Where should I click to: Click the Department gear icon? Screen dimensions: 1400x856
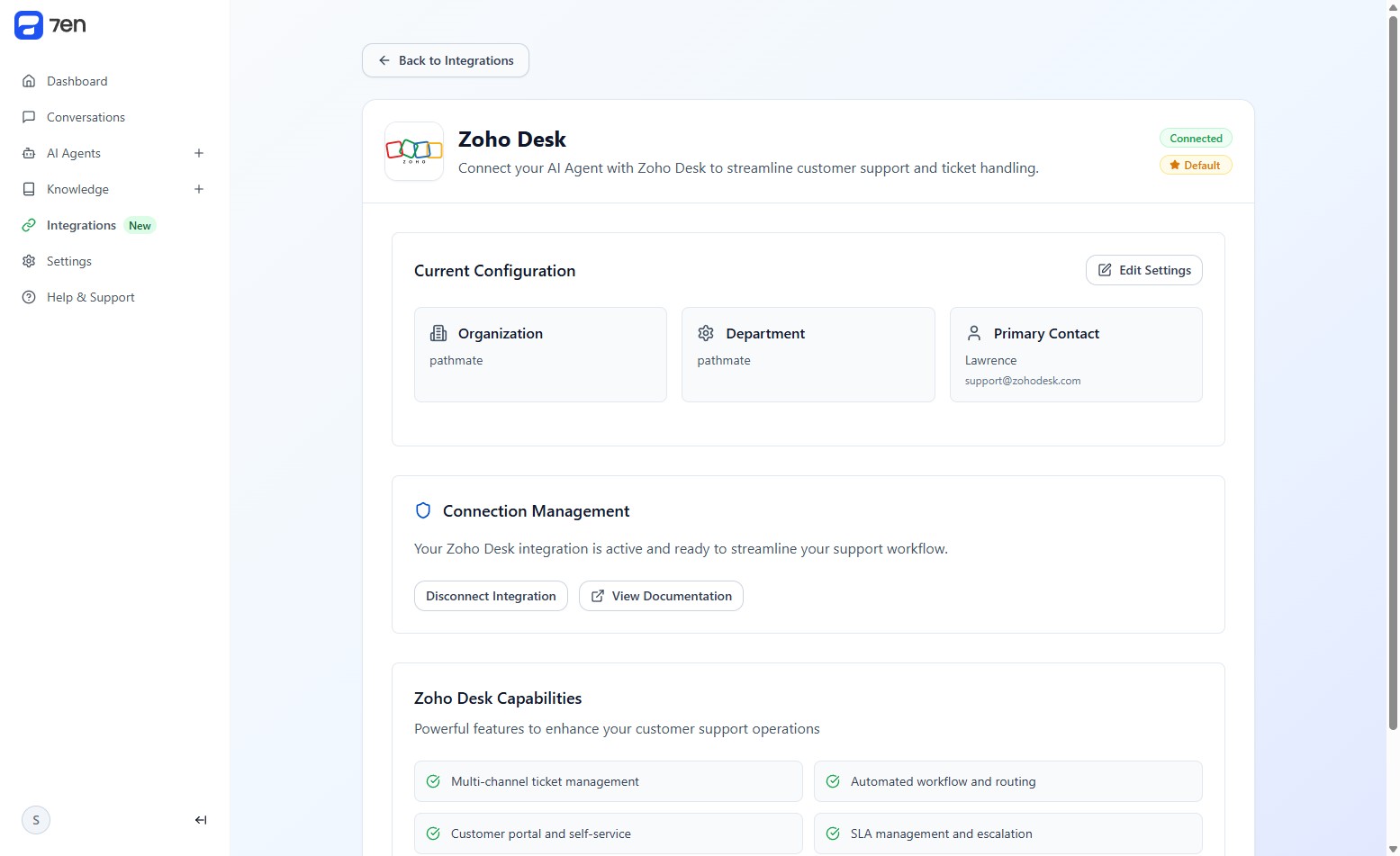tap(706, 333)
